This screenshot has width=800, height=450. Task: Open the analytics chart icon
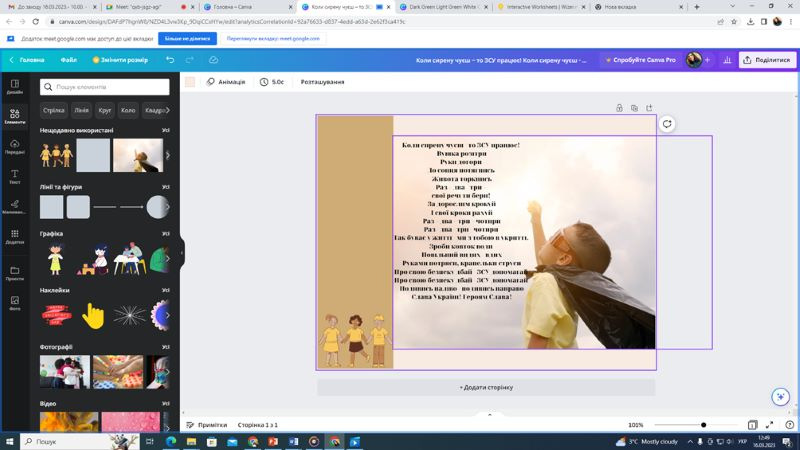coord(727,60)
